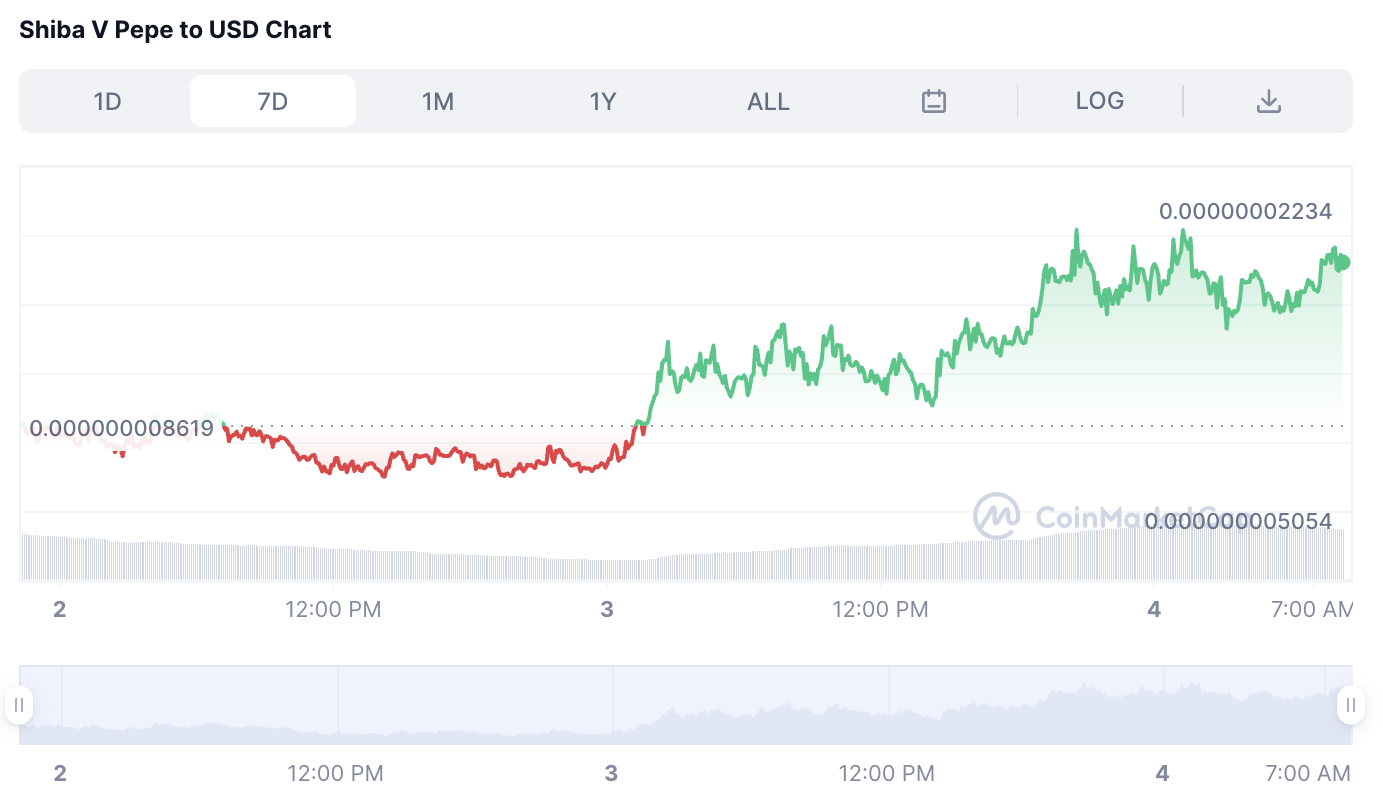This screenshot has height=797, width=1383.
Task: Grab the right range slider handle
Action: (x=1351, y=705)
